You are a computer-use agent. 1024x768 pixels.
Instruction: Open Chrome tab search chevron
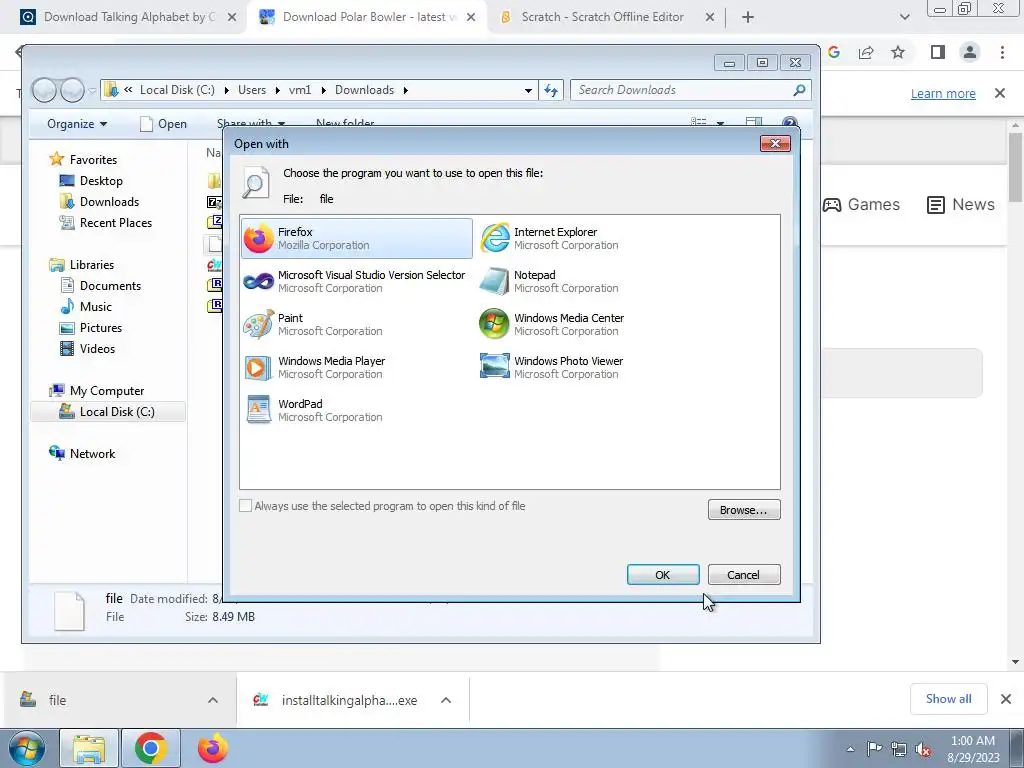[x=904, y=17]
